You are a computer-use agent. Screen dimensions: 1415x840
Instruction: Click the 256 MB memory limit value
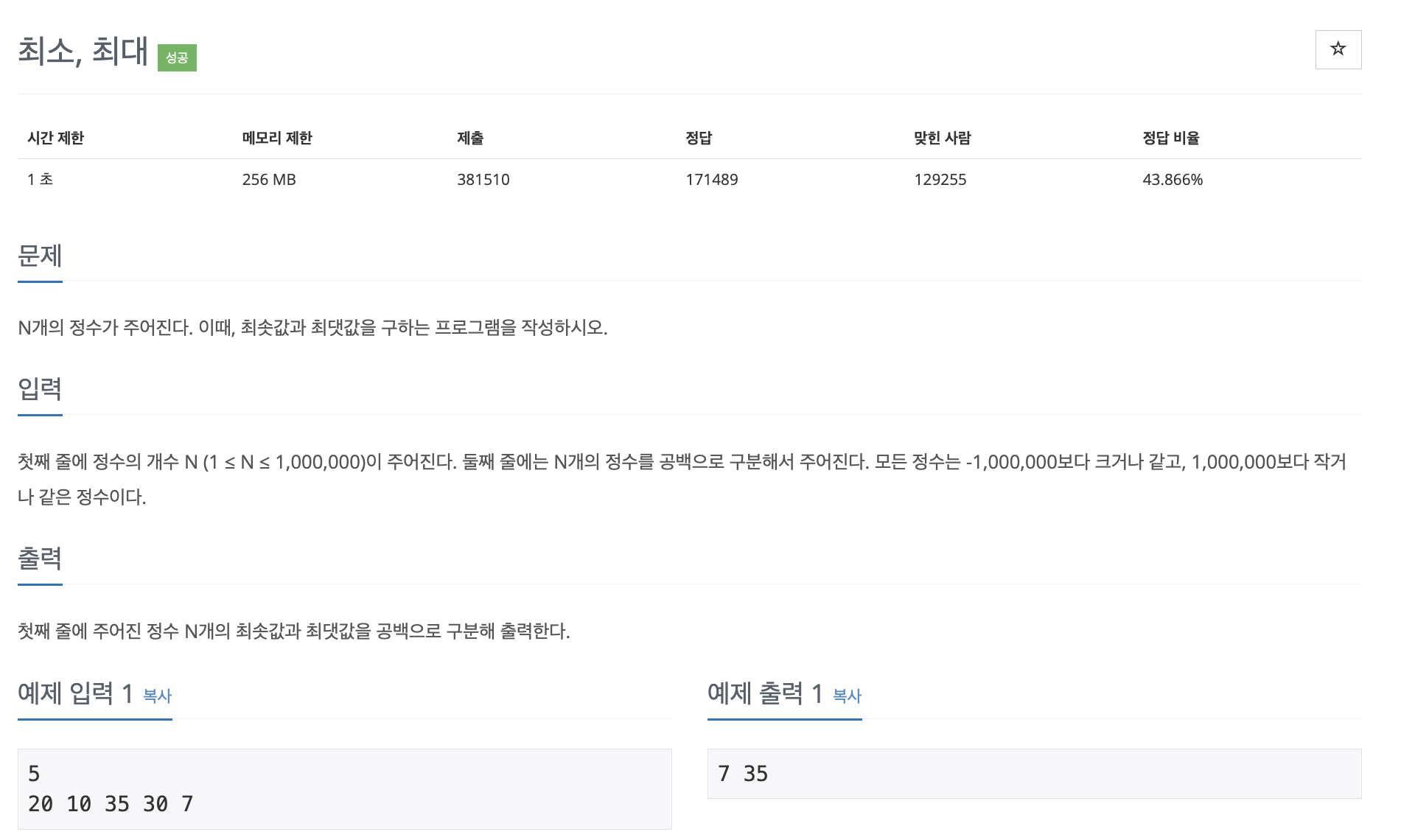click(269, 180)
